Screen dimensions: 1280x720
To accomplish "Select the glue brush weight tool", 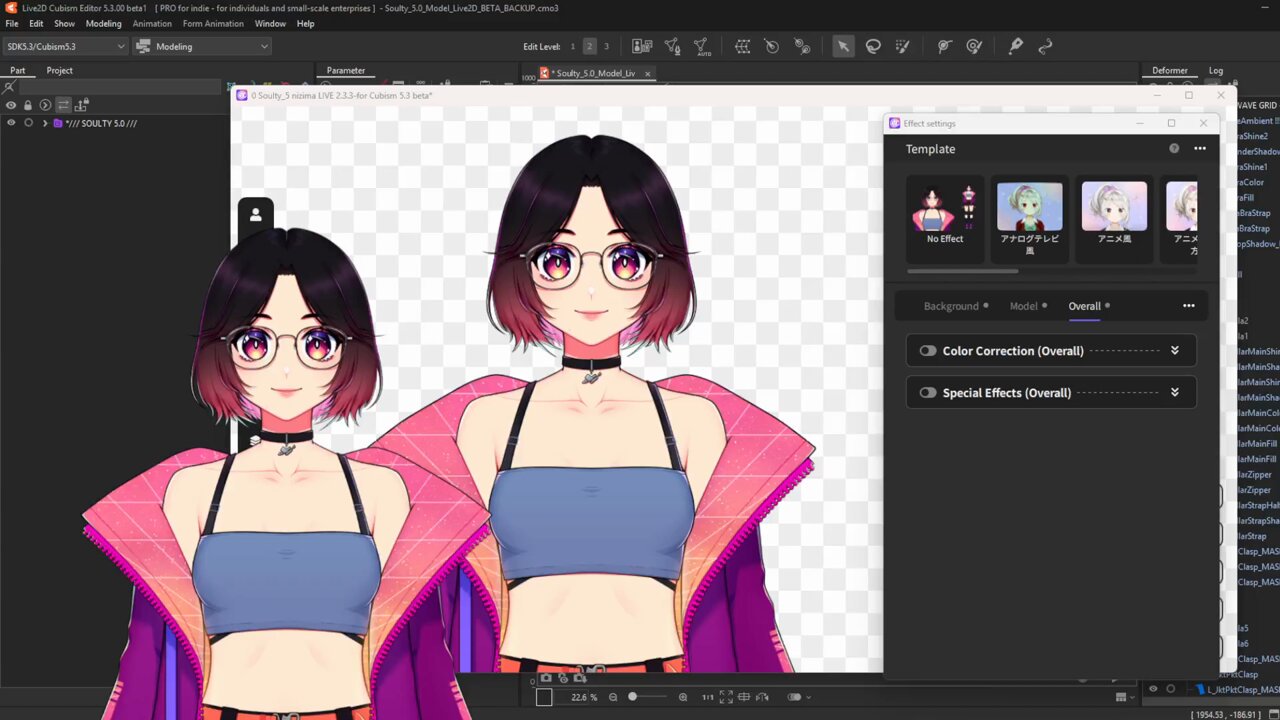I will [974, 46].
